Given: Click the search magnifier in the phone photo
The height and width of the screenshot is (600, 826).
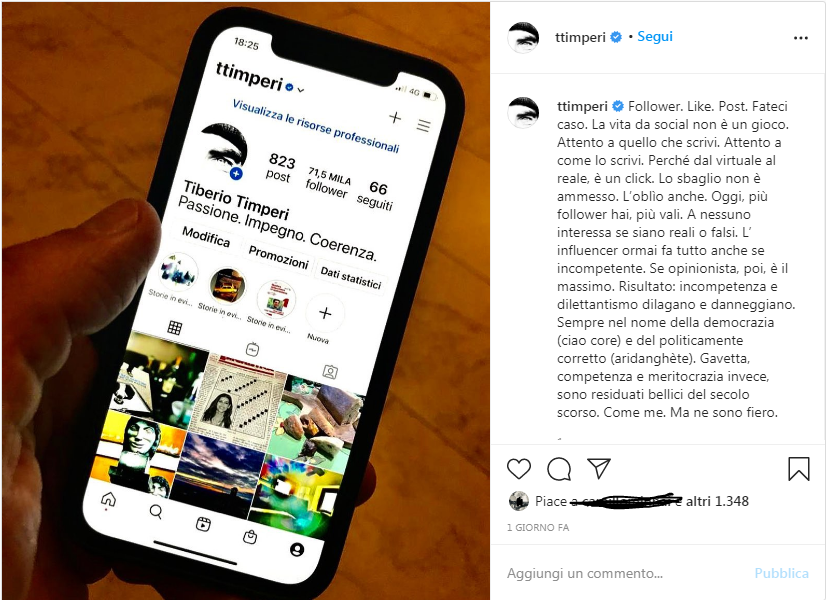Looking at the screenshot, I should [155, 511].
